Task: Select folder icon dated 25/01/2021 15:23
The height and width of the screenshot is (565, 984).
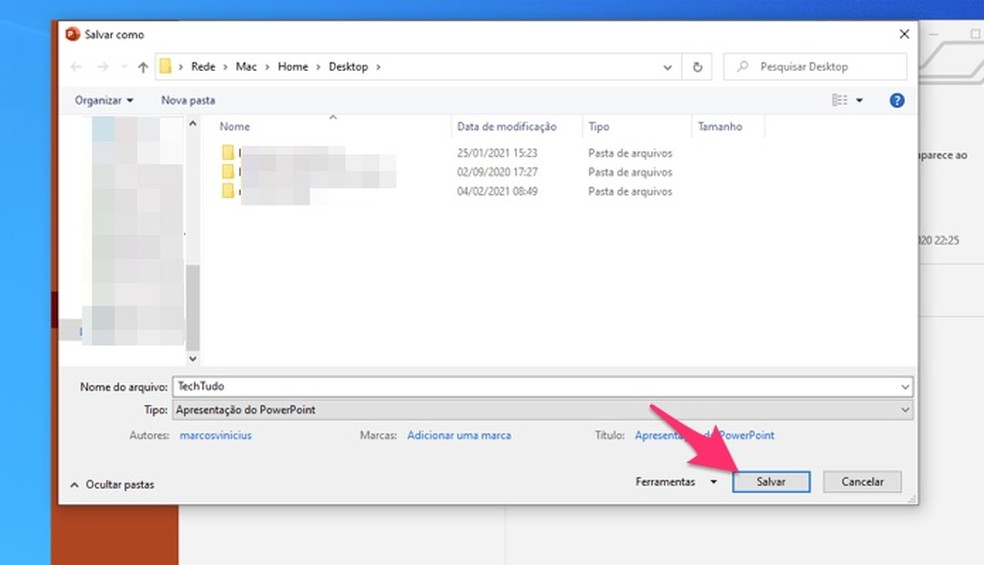Action: [228, 153]
